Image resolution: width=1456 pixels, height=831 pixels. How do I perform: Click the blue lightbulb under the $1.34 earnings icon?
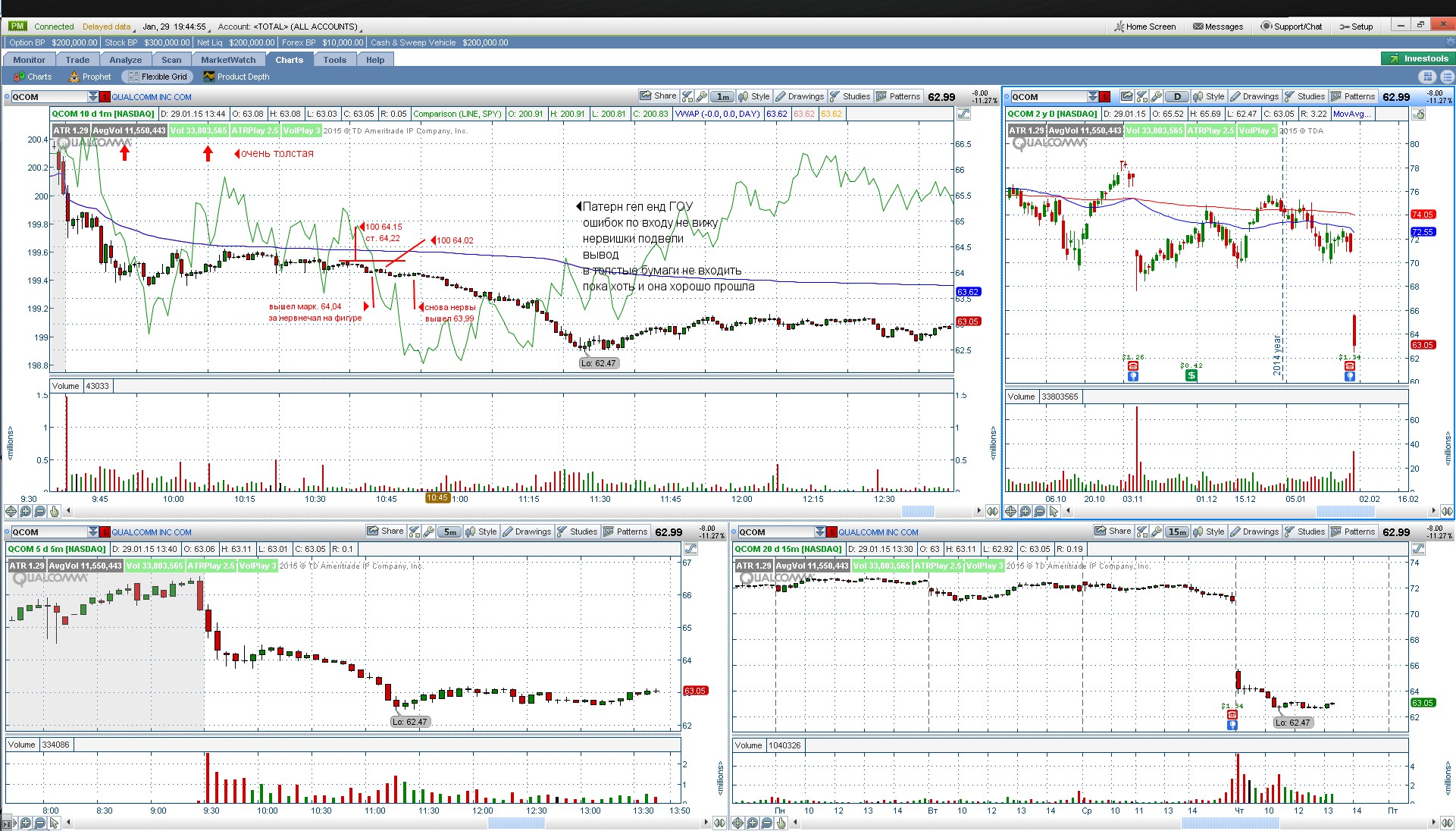(x=1350, y=376)
